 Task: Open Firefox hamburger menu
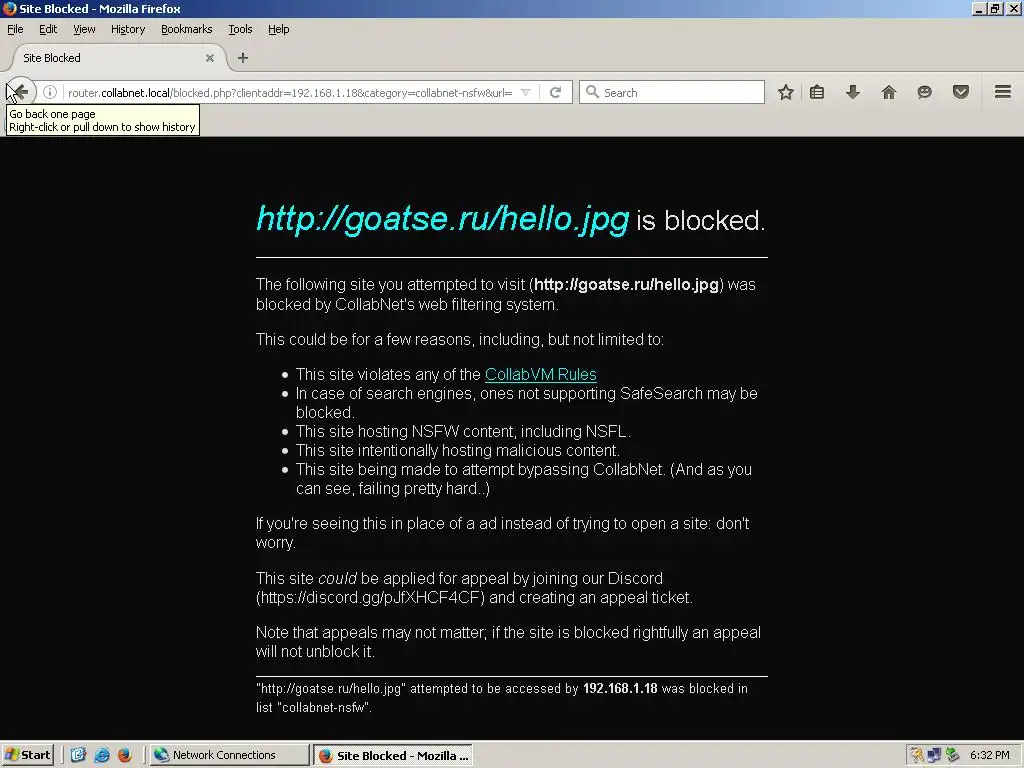1002,92
